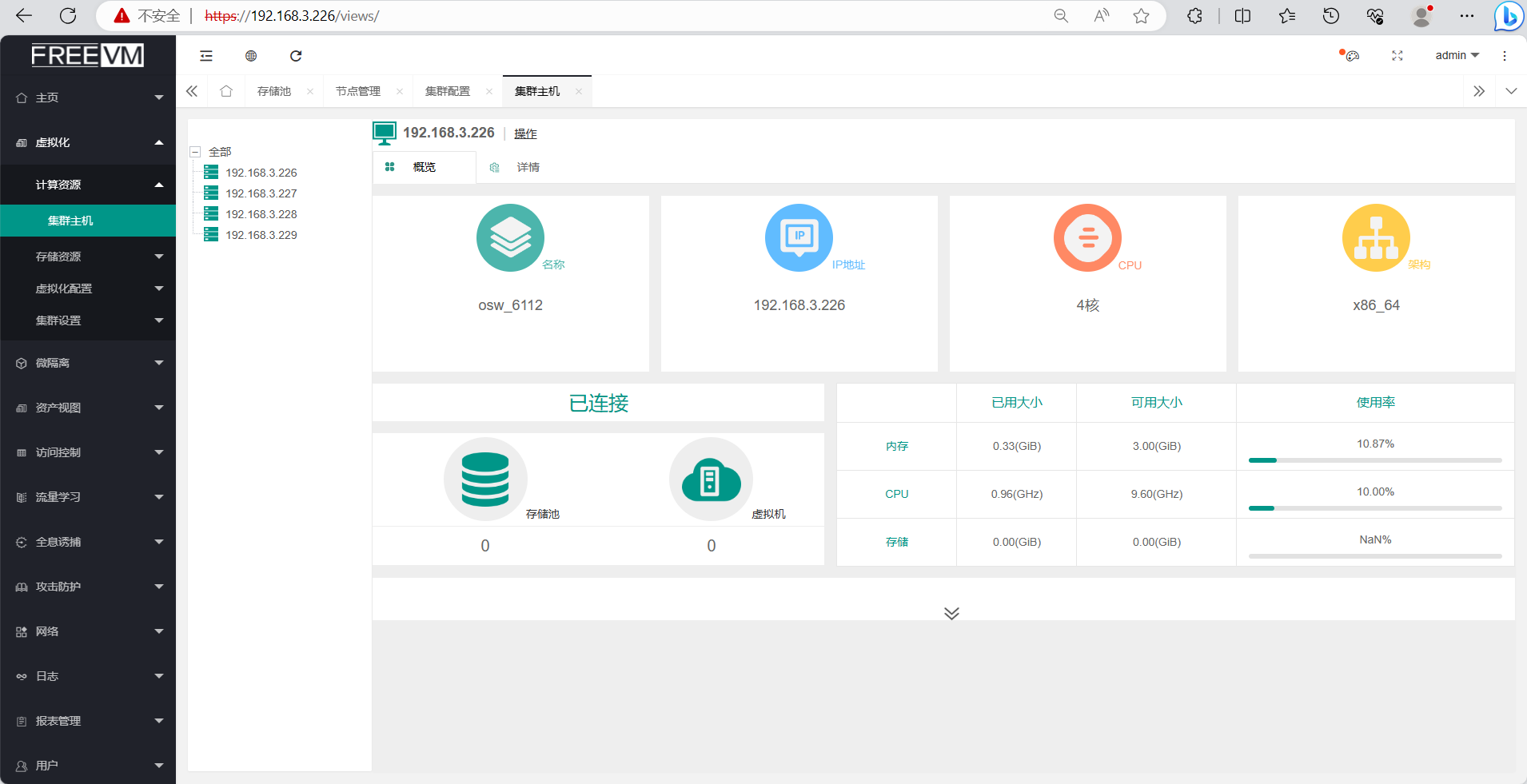Expand the 存储资源 sidebar menu
This screenshot has height=784, width=1527.
pyautogui.click(x=88, y=257)
